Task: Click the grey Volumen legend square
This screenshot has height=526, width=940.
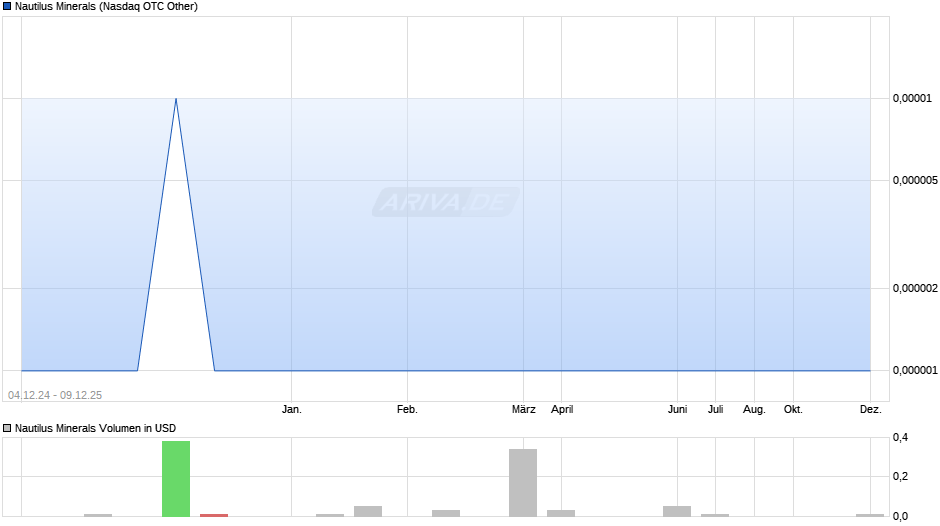Action: 7,428
